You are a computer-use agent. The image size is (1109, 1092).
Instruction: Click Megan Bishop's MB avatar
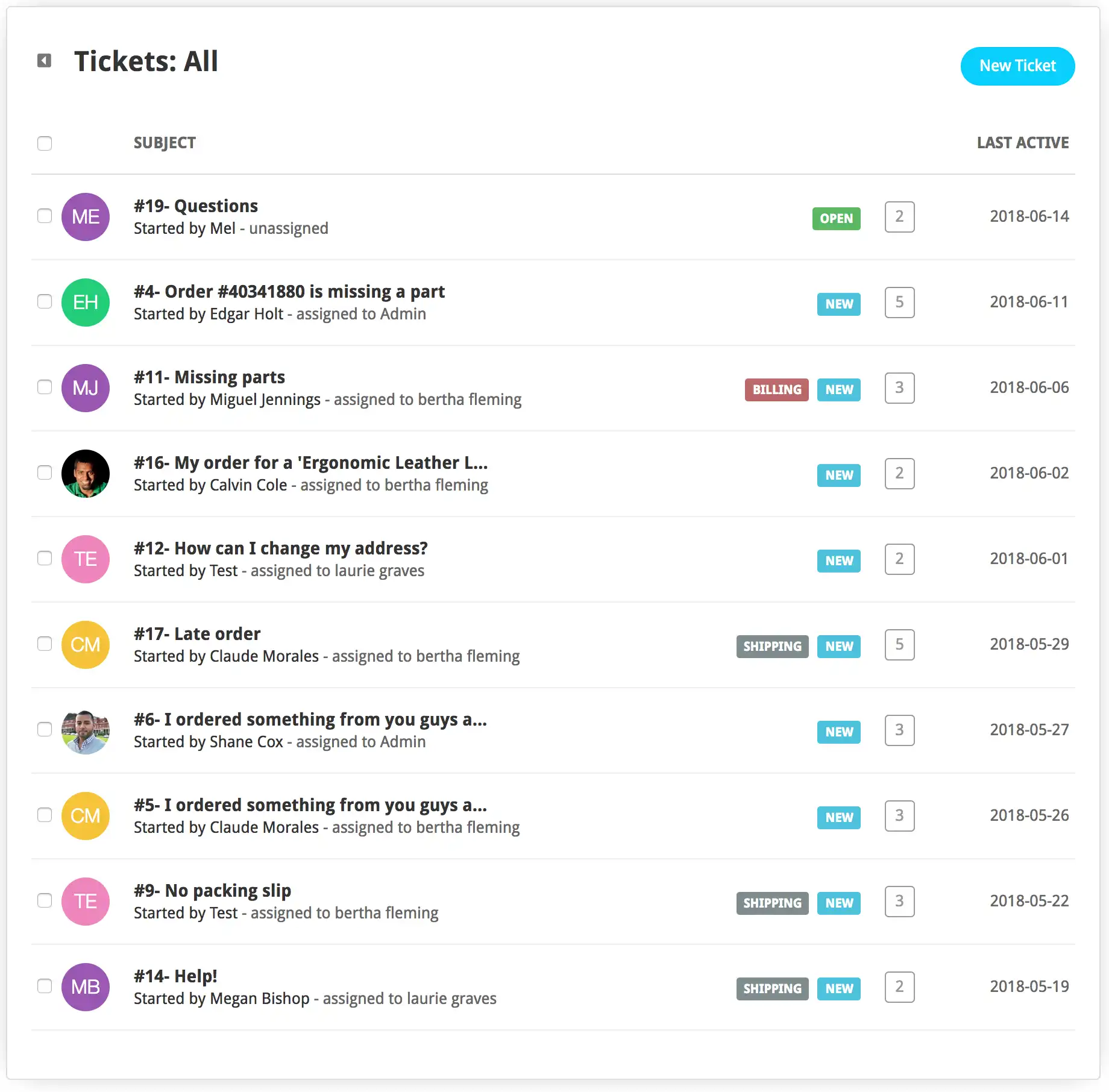[85, 987]
